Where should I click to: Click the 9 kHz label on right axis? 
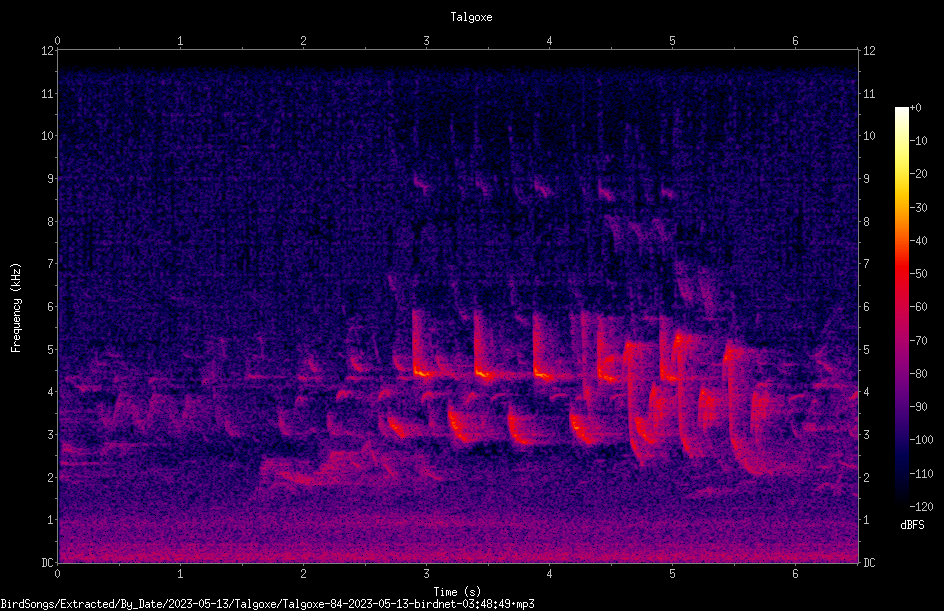(x=866, y=179)
